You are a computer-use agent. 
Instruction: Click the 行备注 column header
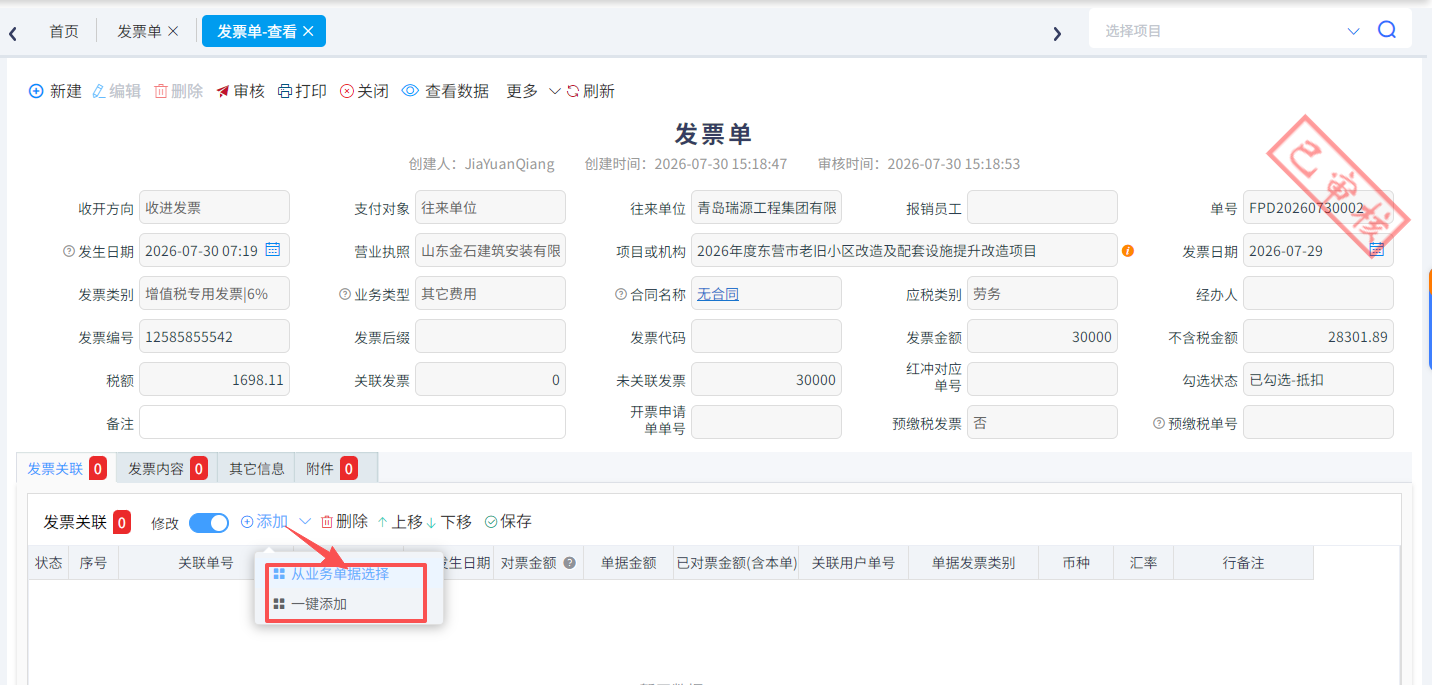click(1243, 563)
